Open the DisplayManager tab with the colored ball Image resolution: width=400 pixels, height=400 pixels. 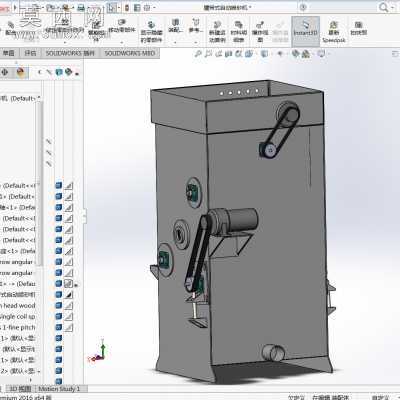pyautogui.click(x=20, y=72)
